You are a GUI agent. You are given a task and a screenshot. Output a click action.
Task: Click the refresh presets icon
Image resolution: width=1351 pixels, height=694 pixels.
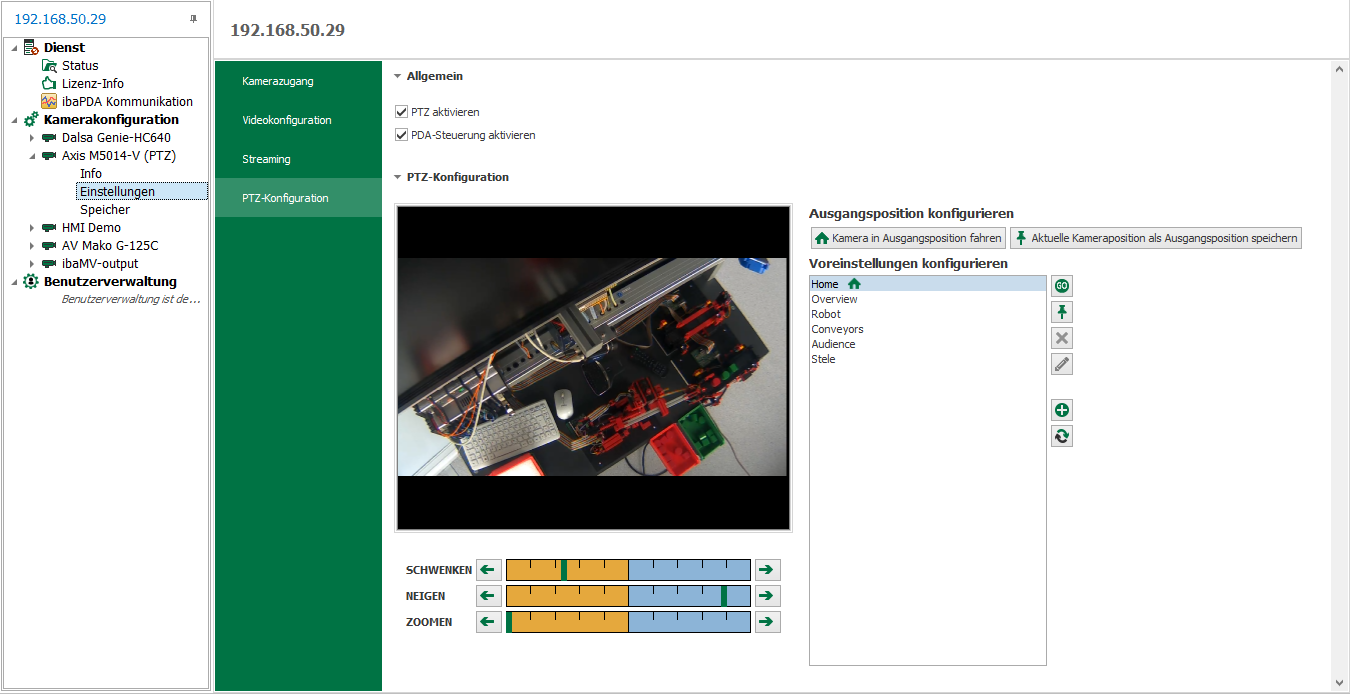coord(1062,436)
